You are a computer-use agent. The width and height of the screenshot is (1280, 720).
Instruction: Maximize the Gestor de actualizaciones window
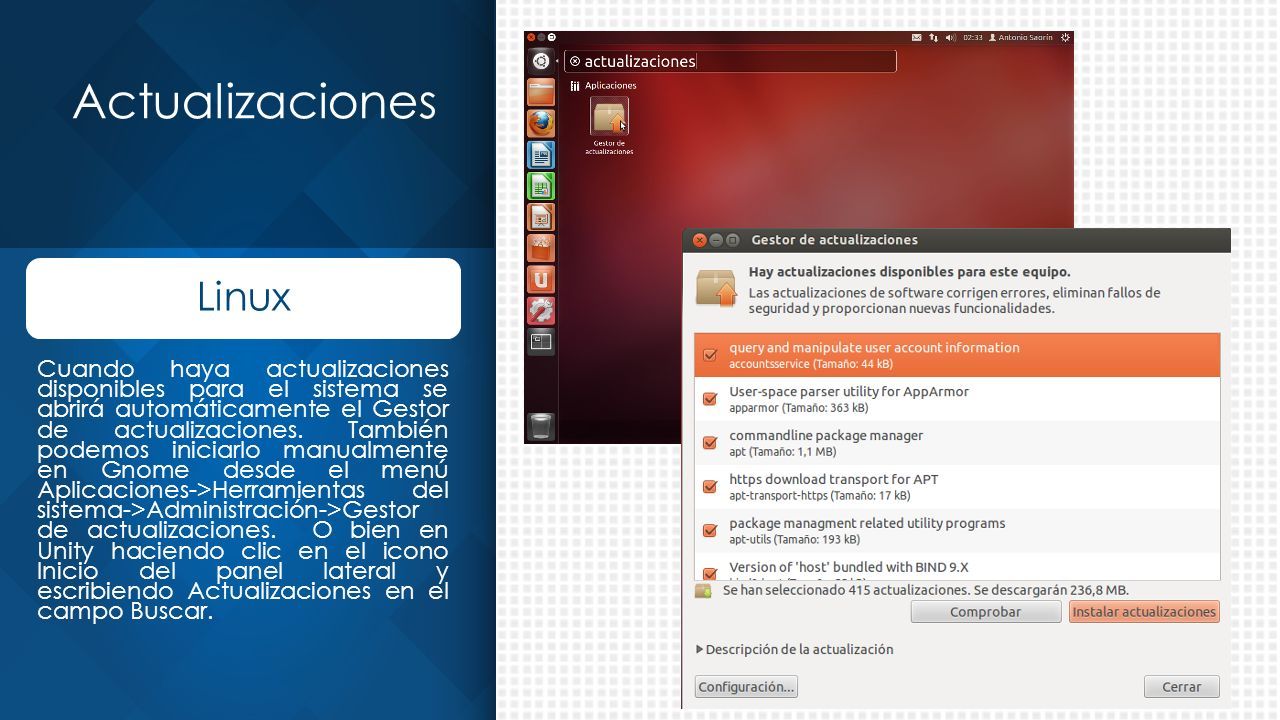(x=732, y=240)
